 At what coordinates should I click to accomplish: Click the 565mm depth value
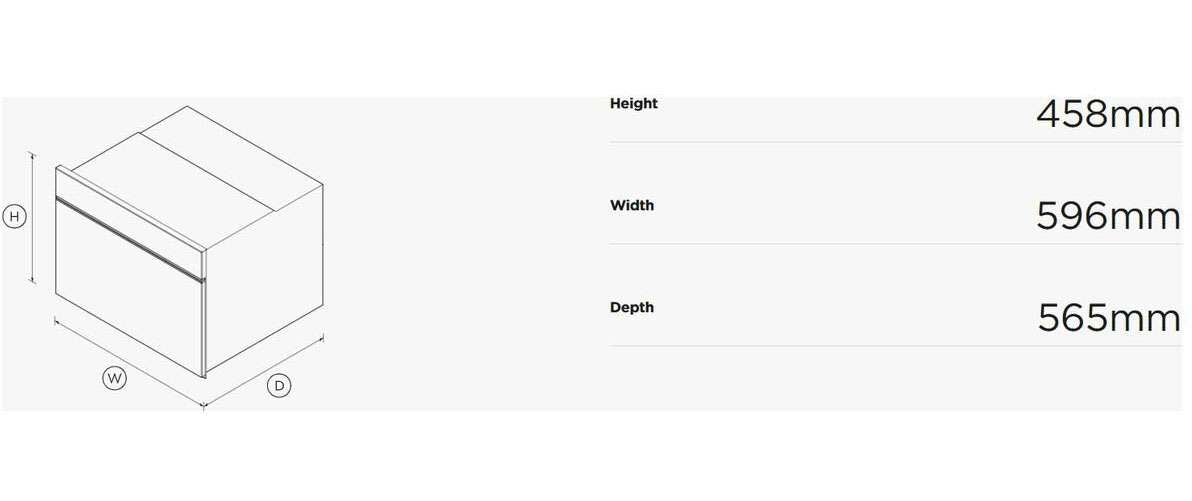[1108, 318]
